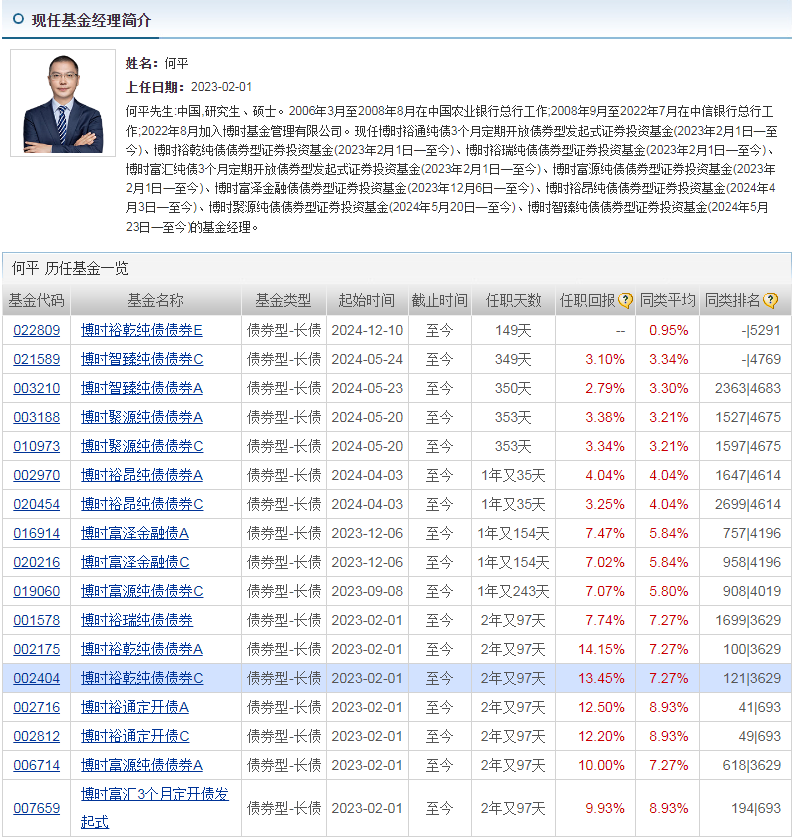Click tenure cell 149天
Viewport: 793px width, 839px height.
(x=513, y=330)
